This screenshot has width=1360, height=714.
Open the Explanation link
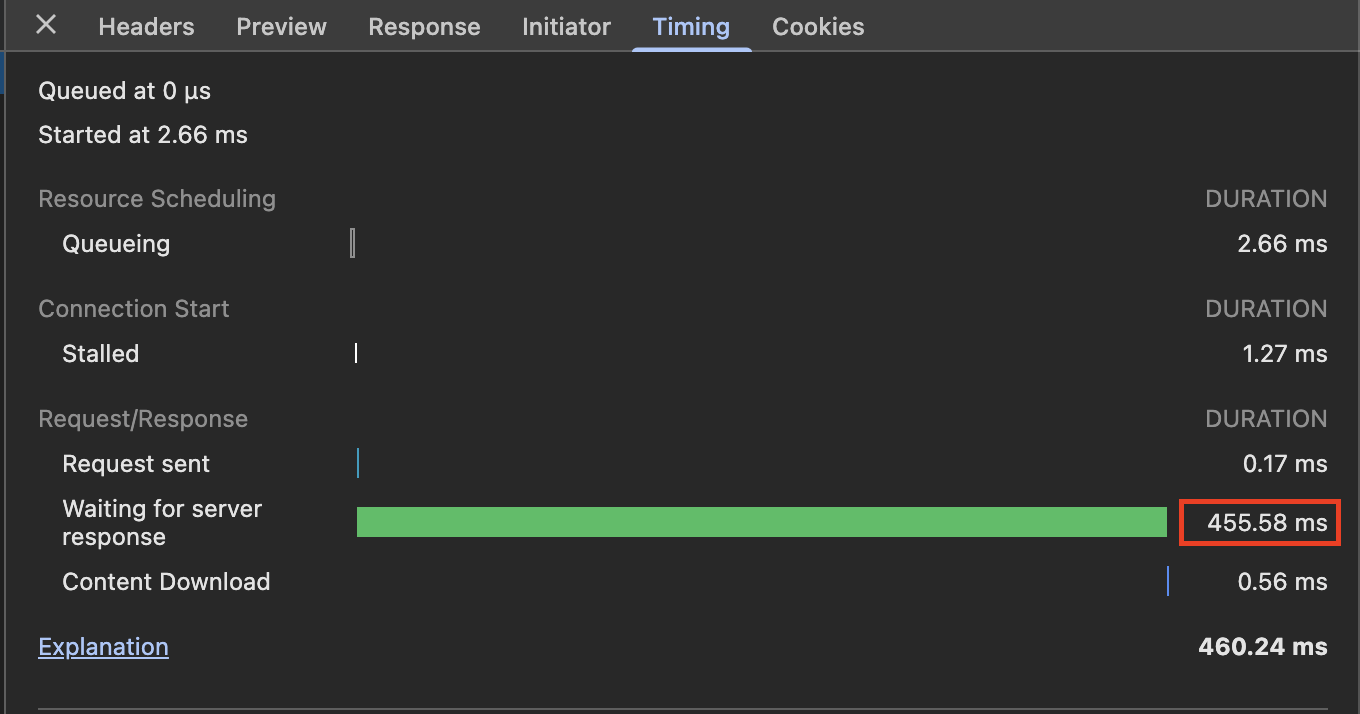pyautogui.click(x=103, y=647)
